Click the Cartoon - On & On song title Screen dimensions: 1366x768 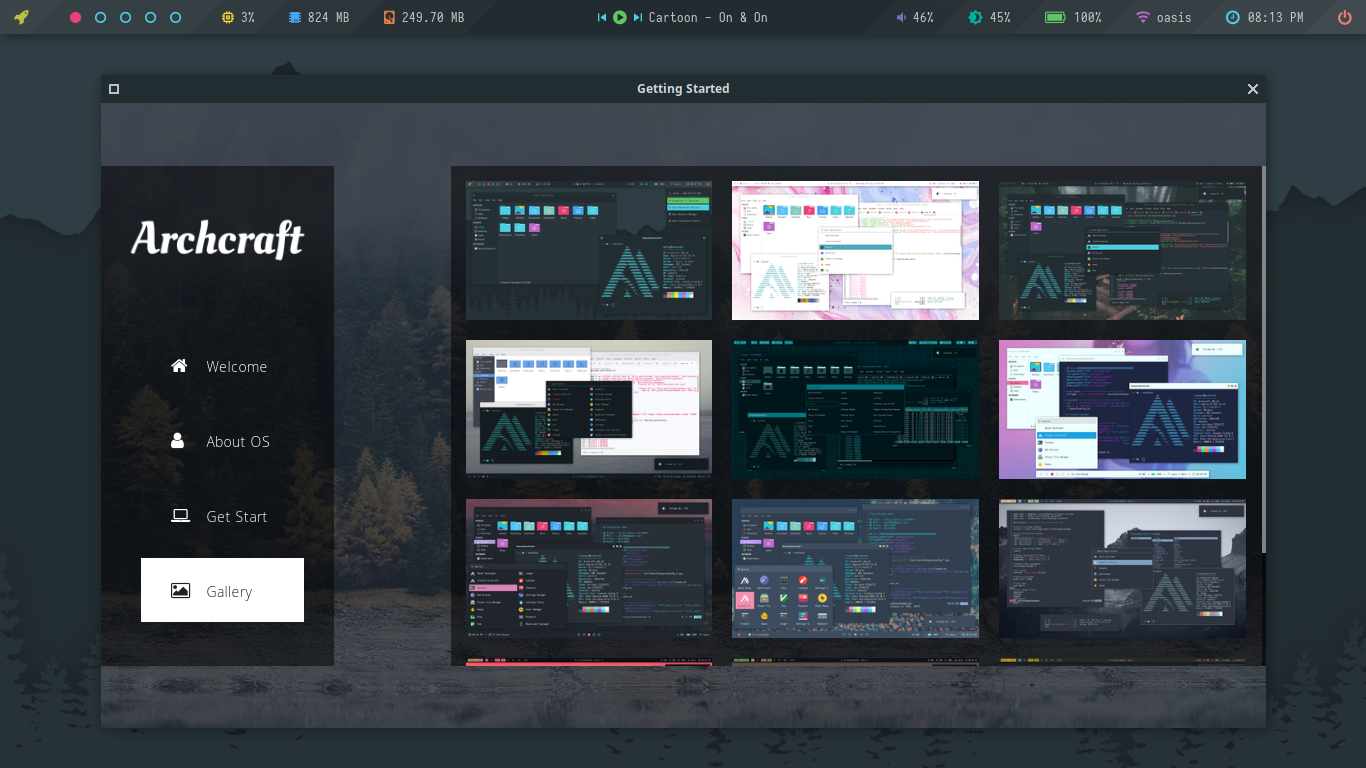coord(708,18)
